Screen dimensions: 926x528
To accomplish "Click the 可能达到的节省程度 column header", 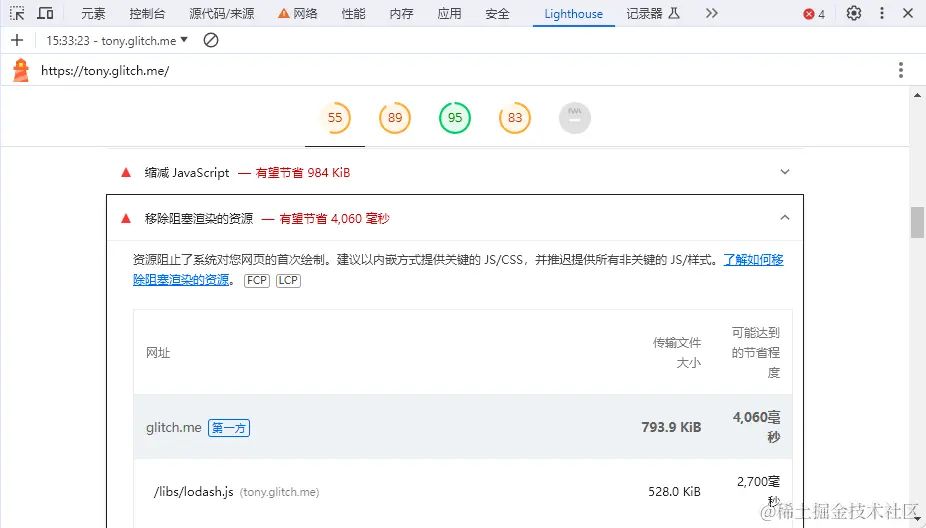I will [x=756, y=353].
